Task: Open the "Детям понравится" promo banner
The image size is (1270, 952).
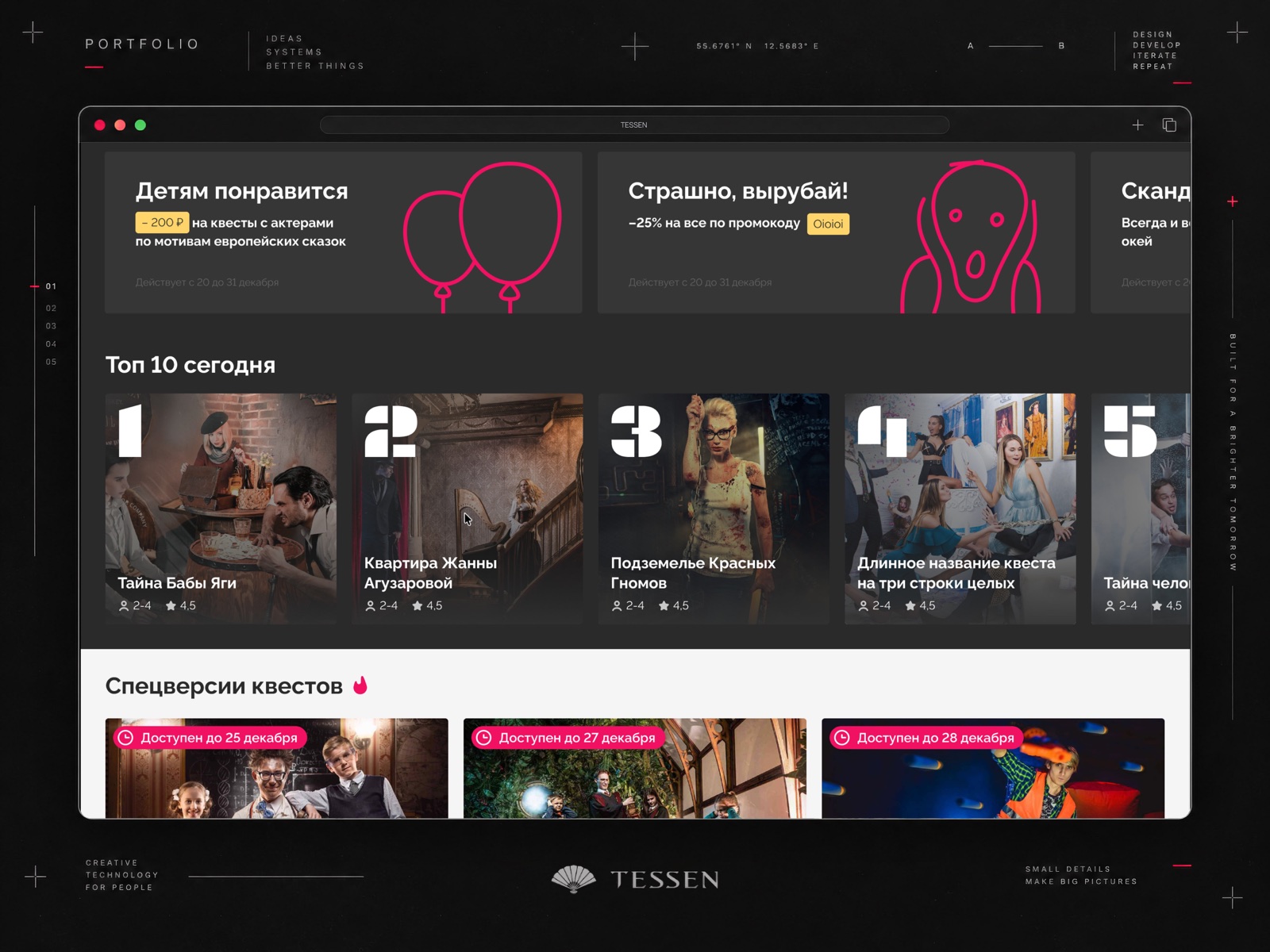Action: click(343, 232)
